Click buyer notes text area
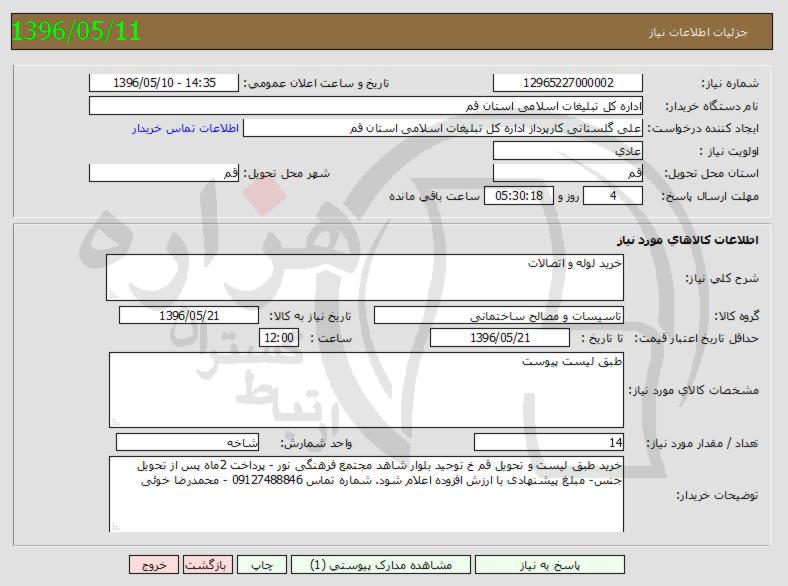This screenshot has width=788, height=586. click(x=366, y=495)
